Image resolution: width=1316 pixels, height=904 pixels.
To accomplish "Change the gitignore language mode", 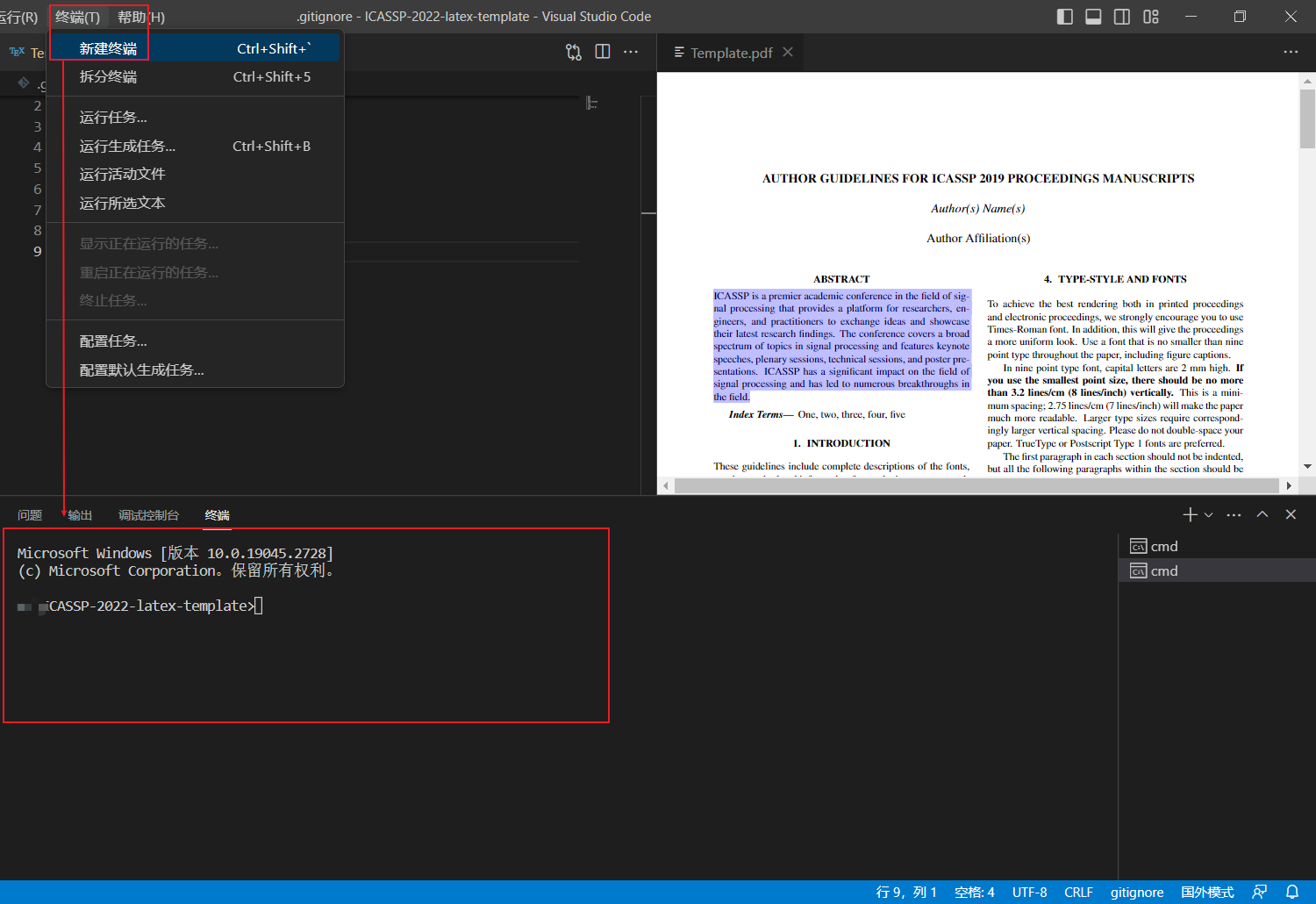I will pyautogui.click(x=1137, y=893).
